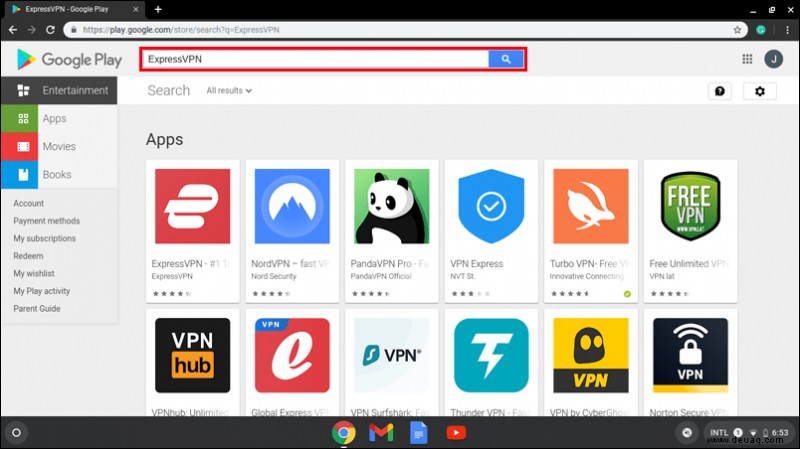Open the Parent Guide link

(37, 309)
